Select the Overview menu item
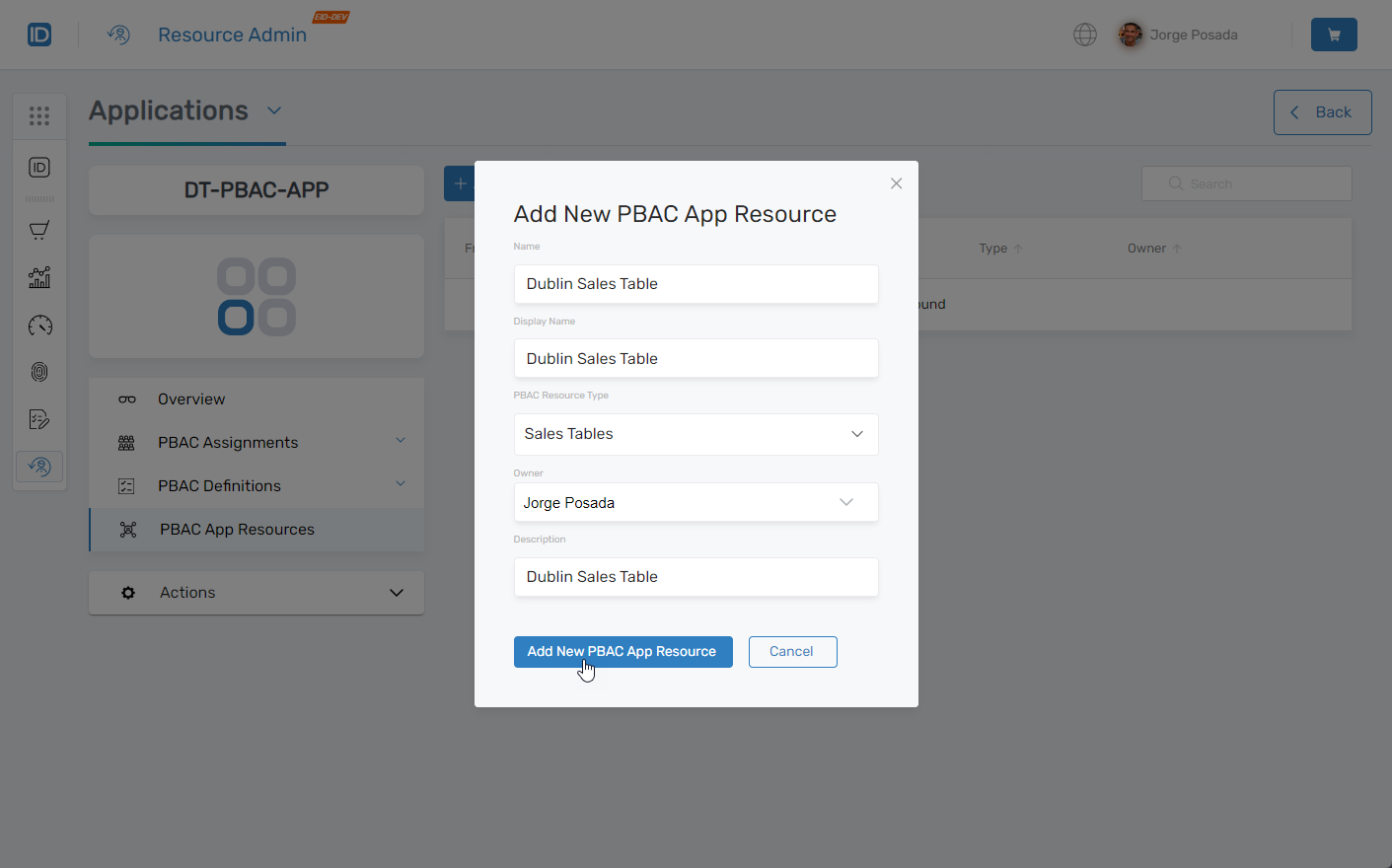 click(190, 398)
